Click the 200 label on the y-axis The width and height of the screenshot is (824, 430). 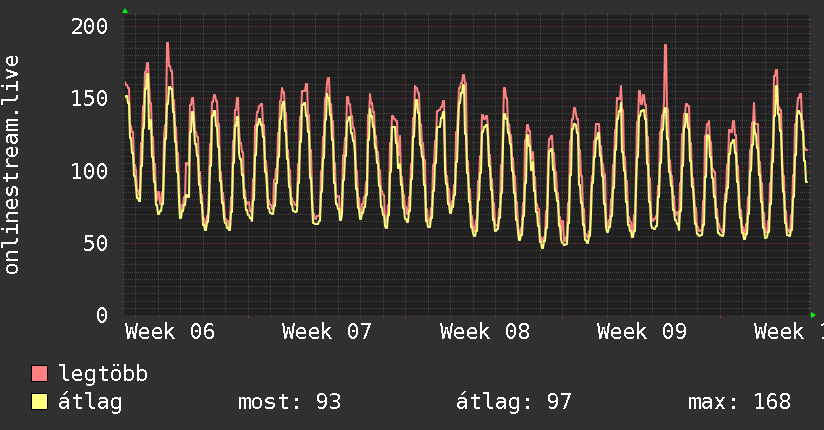tap(89, 26)
